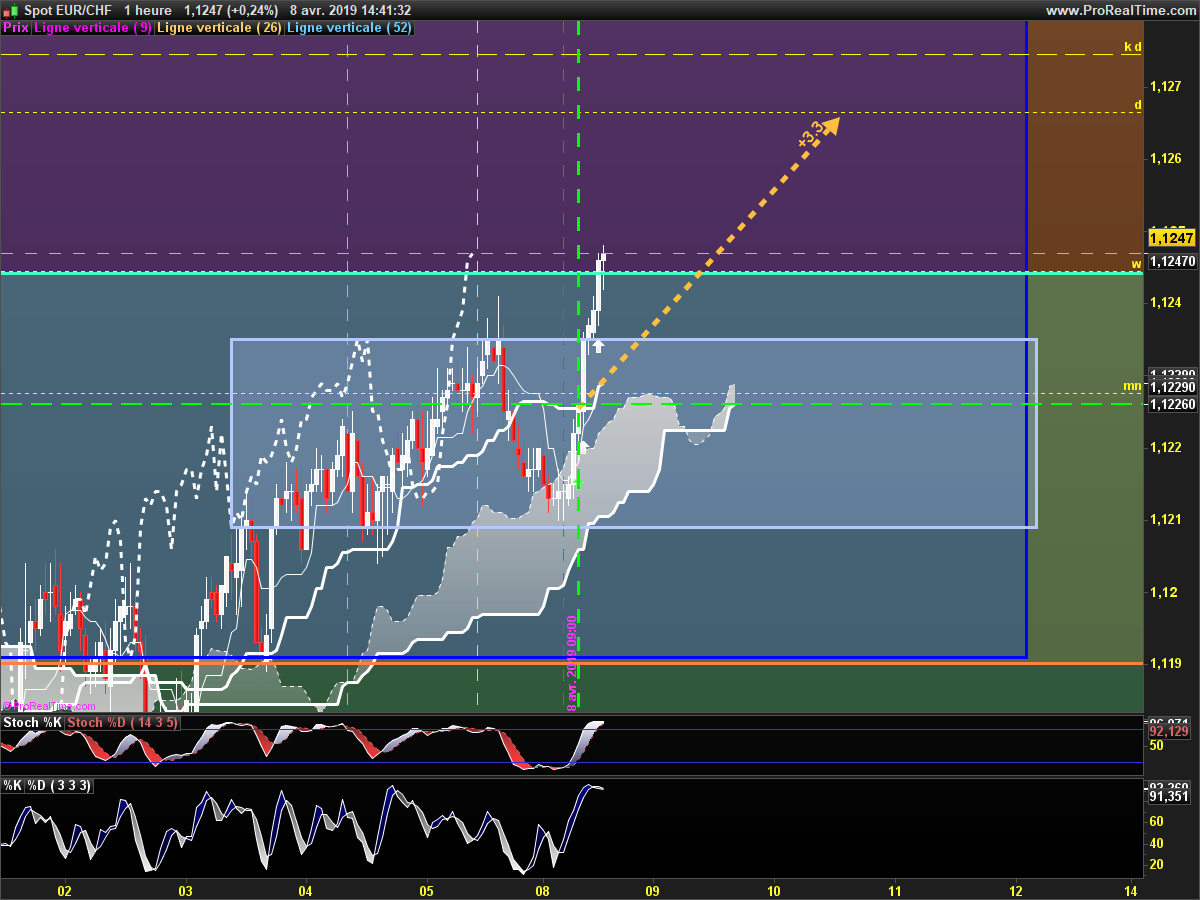Click the 'w' weekly pivot label
Image resolution: width=1200 pixels, height=900 pixels.
click(x=1137, y=264)
